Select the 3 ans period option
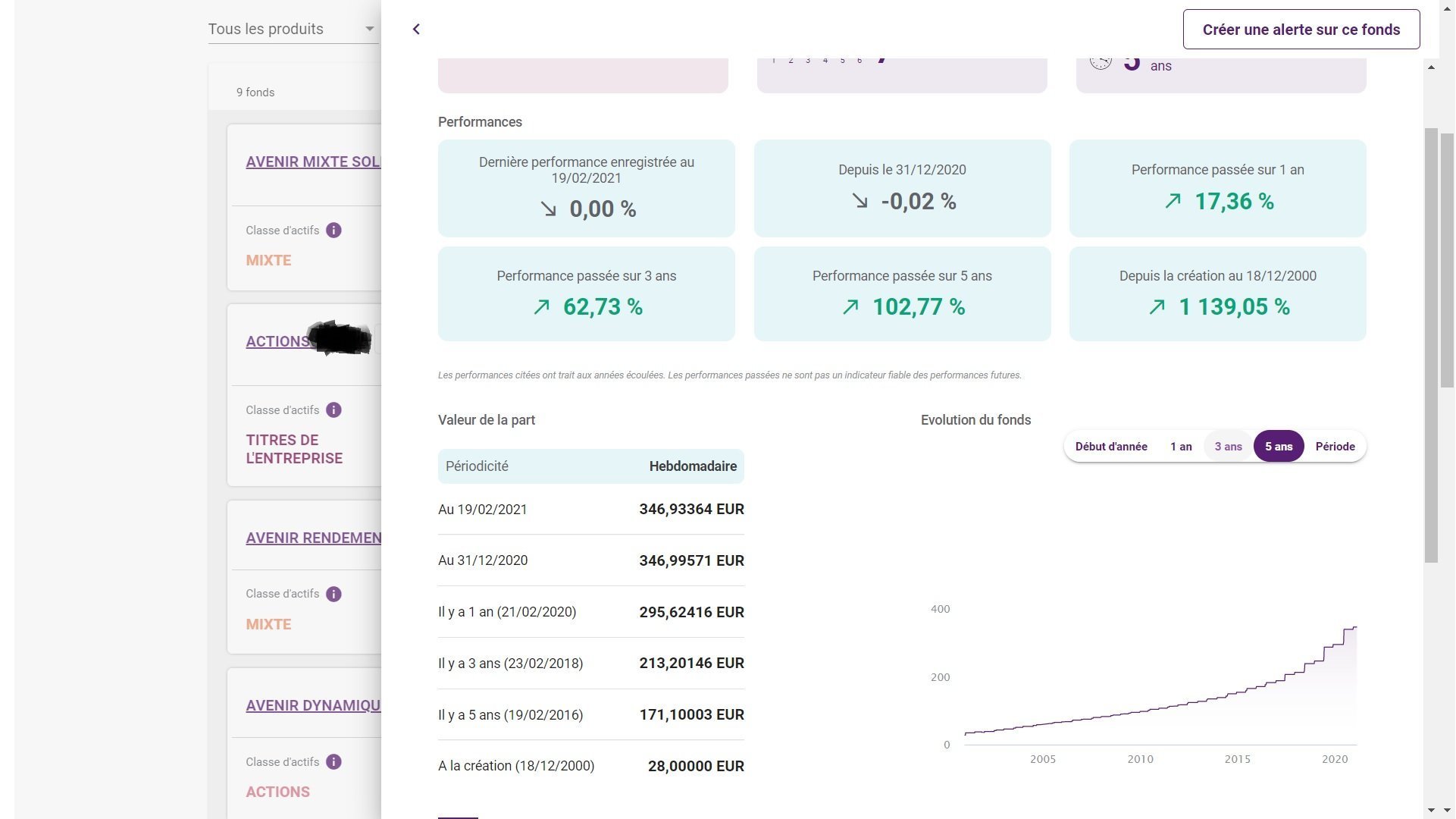The width and height of the screenshot is (1456, 819). point(1228,447)
